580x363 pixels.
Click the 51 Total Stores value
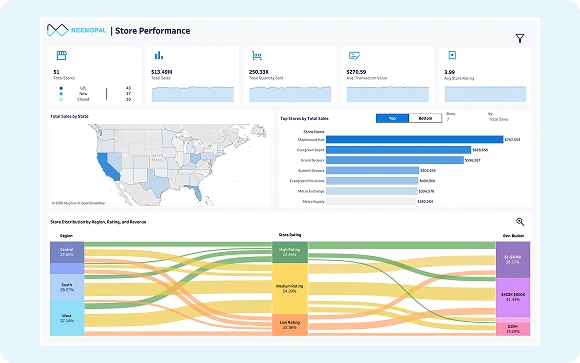tap(56, 72)
